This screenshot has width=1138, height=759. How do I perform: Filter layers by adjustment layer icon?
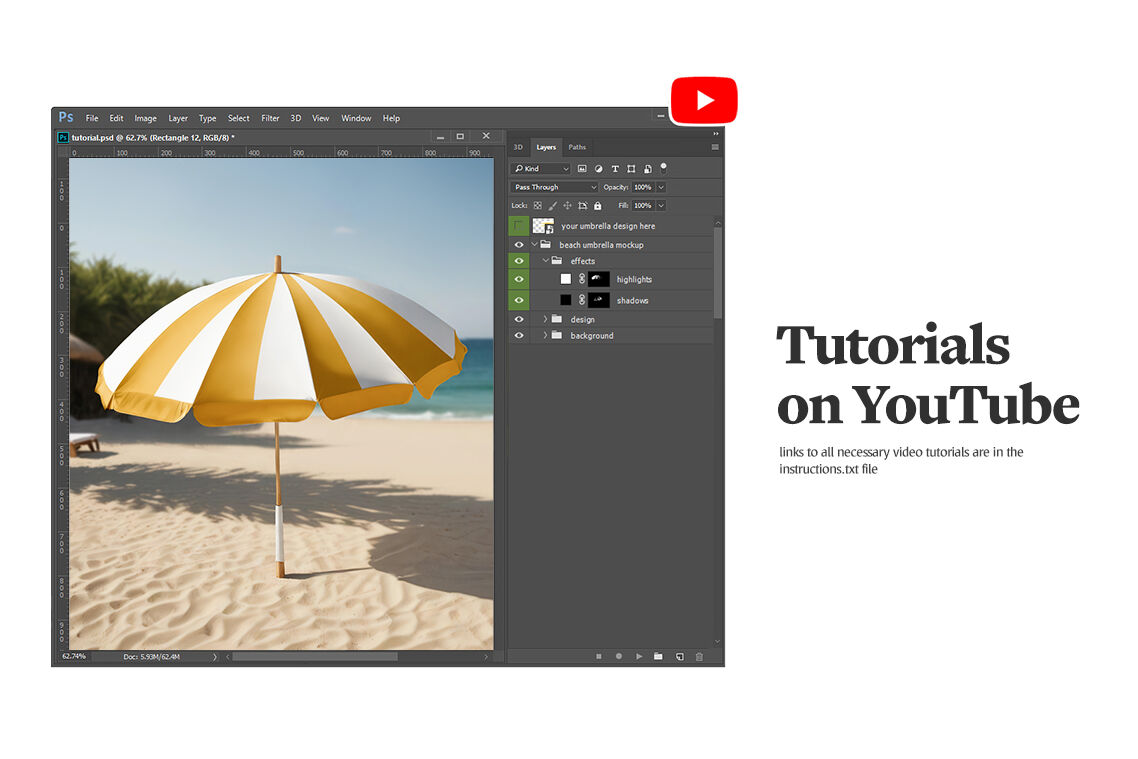[598, 169]
